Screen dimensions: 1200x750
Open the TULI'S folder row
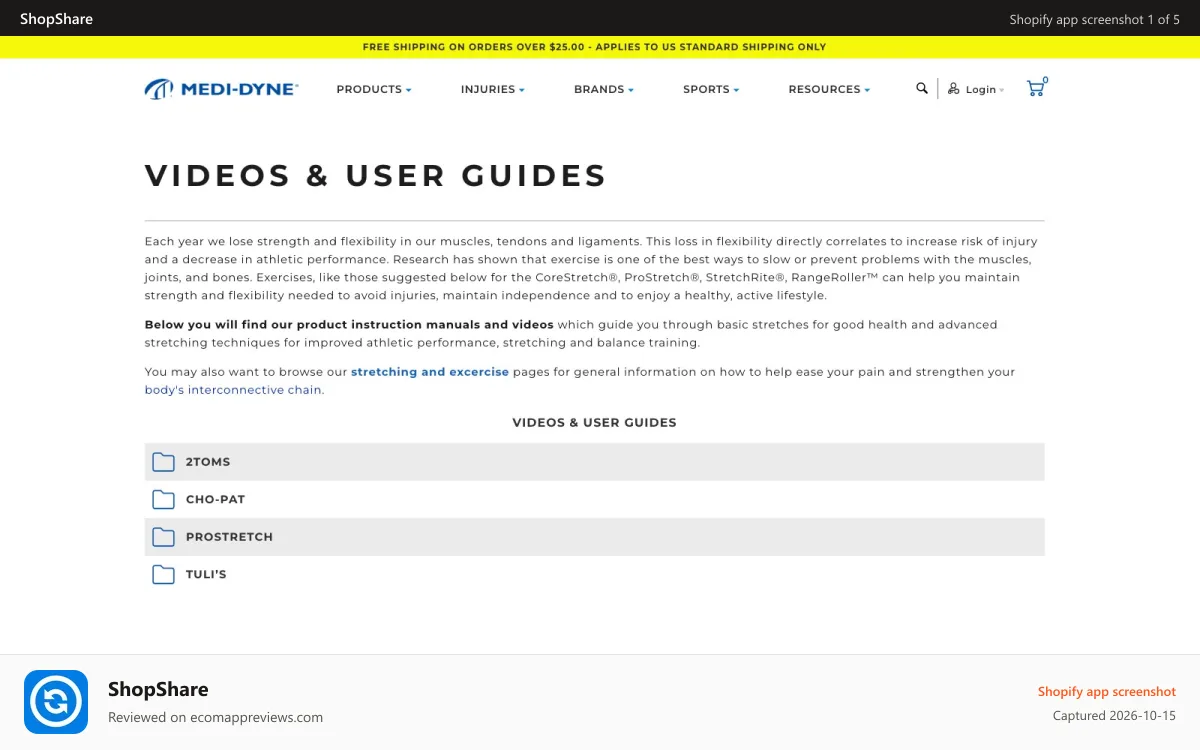[594, 574]
